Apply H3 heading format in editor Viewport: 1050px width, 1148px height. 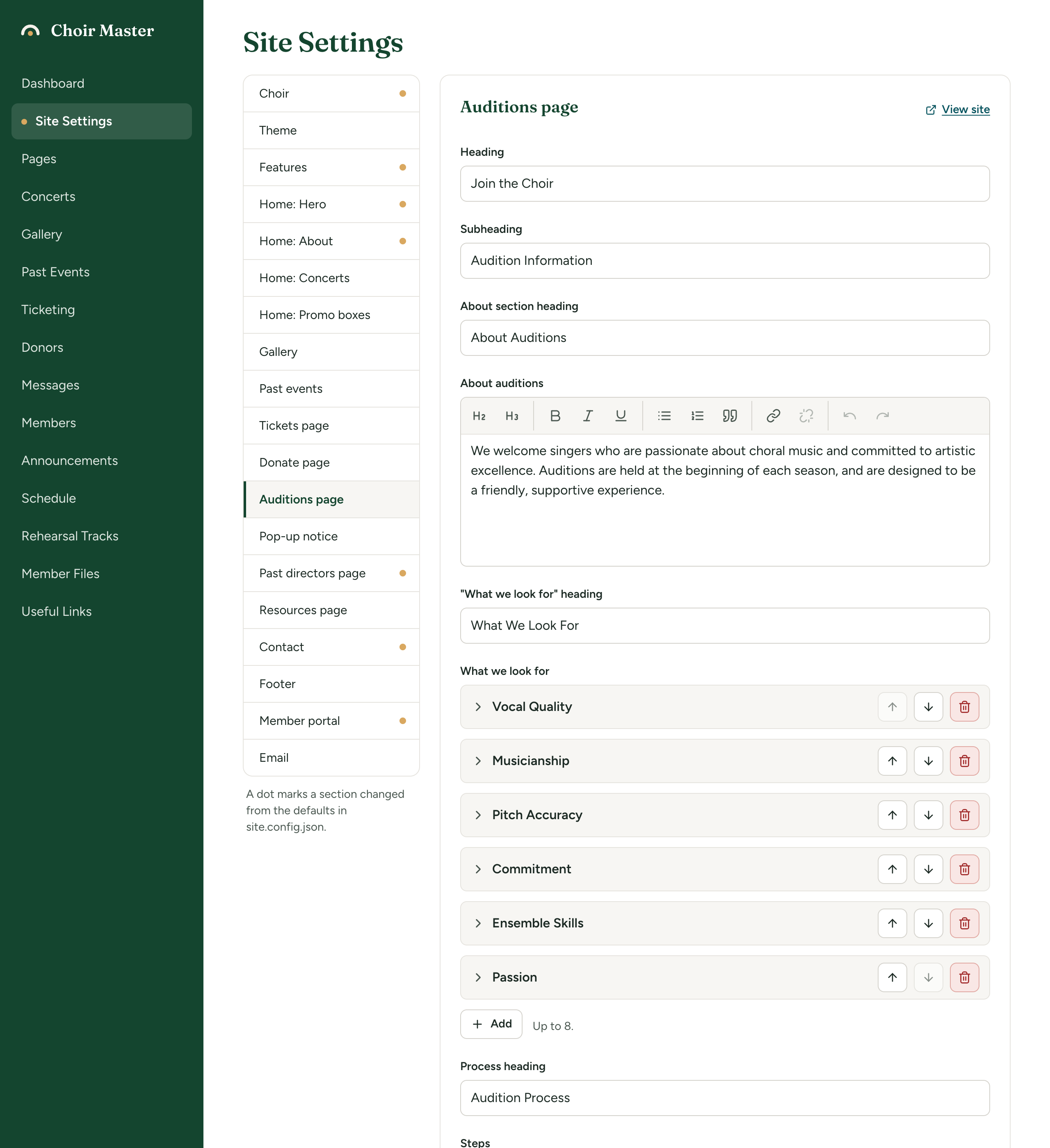pyautogui.click(x=511, y=416)
